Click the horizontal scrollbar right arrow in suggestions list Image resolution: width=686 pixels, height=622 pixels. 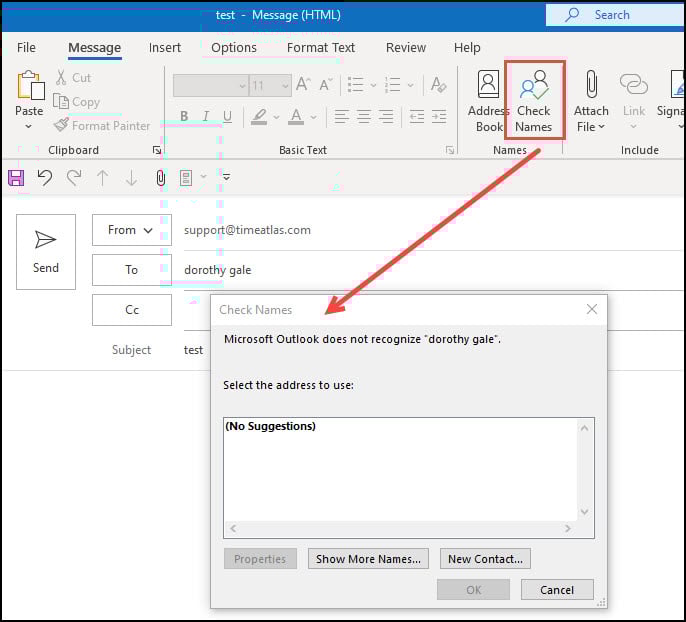(x=567, y=528)
